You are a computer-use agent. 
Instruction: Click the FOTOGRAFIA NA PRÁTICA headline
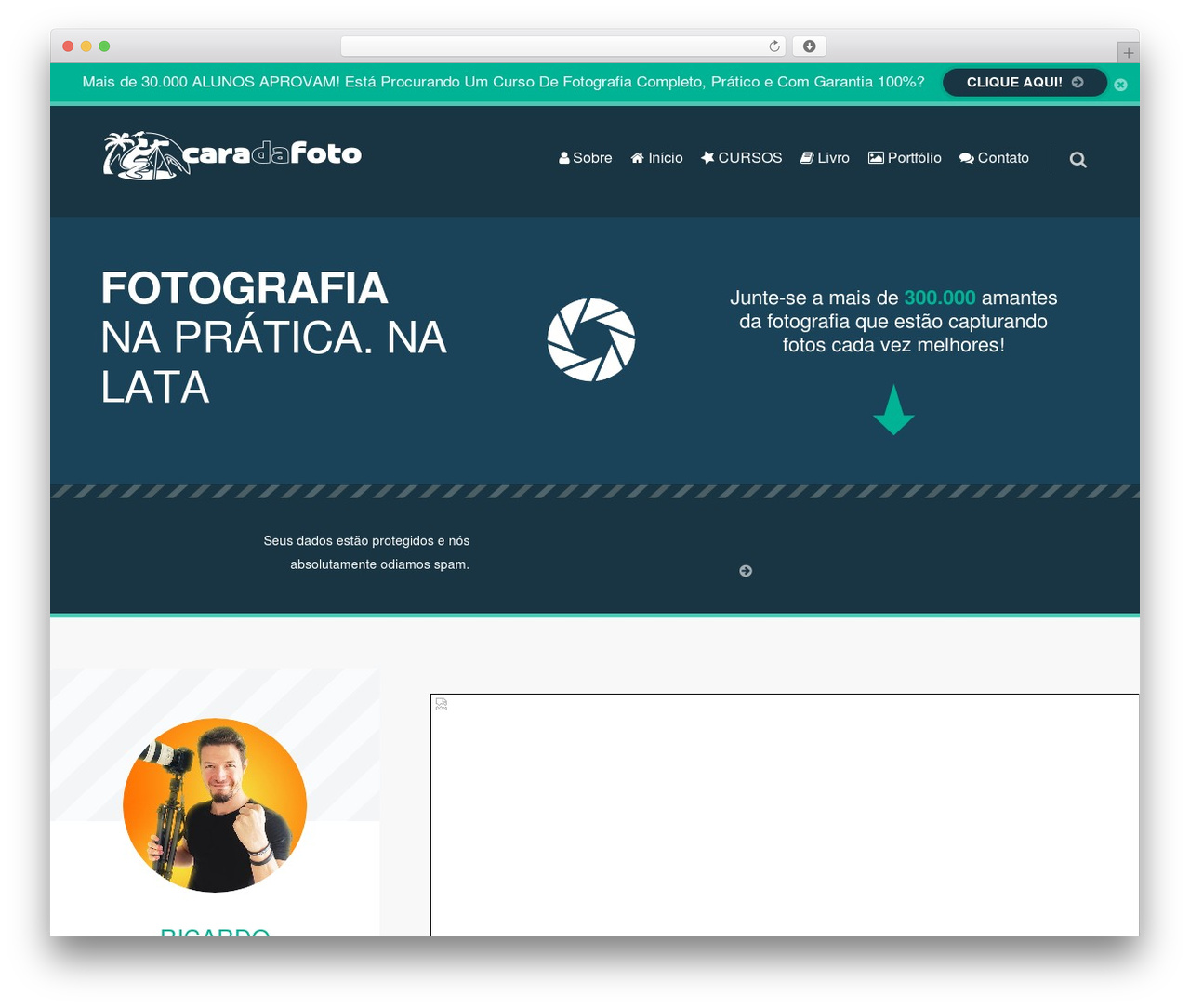[x=273, y=337]
